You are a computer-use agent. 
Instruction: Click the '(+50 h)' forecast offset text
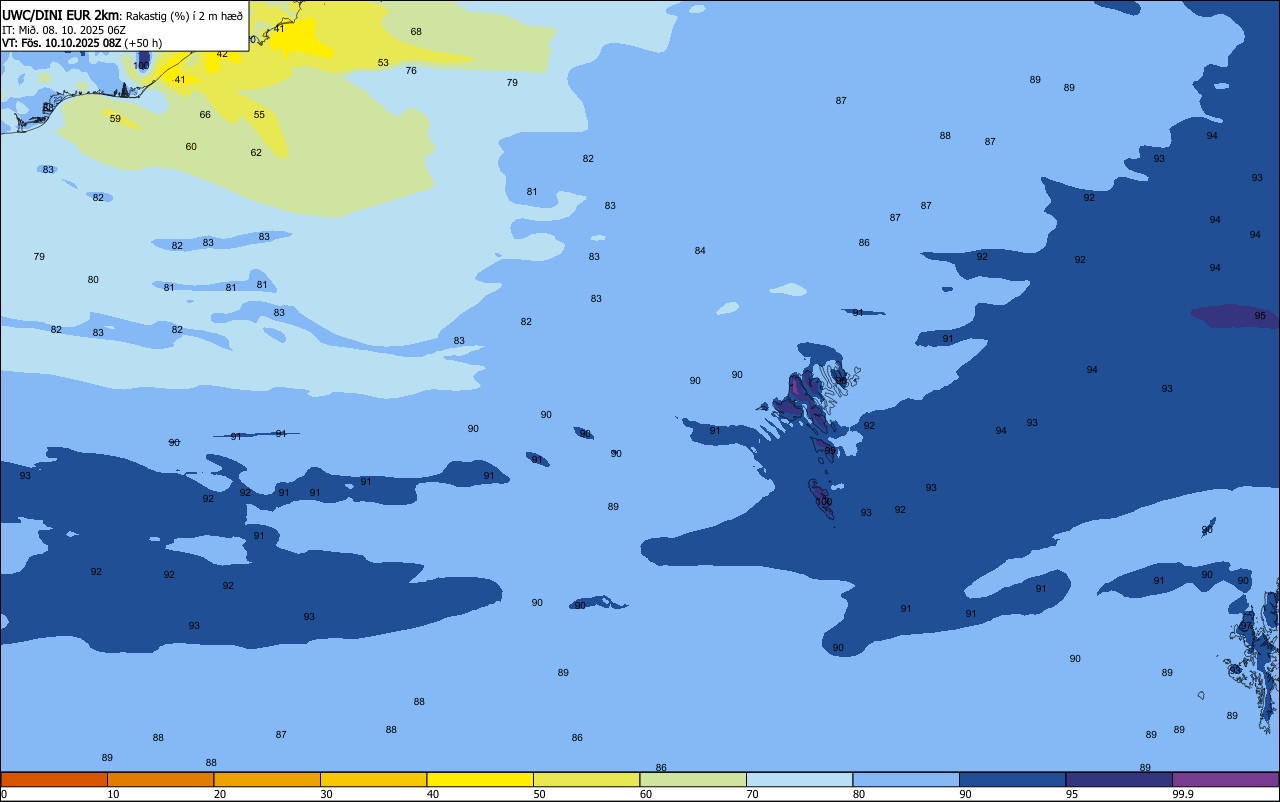143,43
